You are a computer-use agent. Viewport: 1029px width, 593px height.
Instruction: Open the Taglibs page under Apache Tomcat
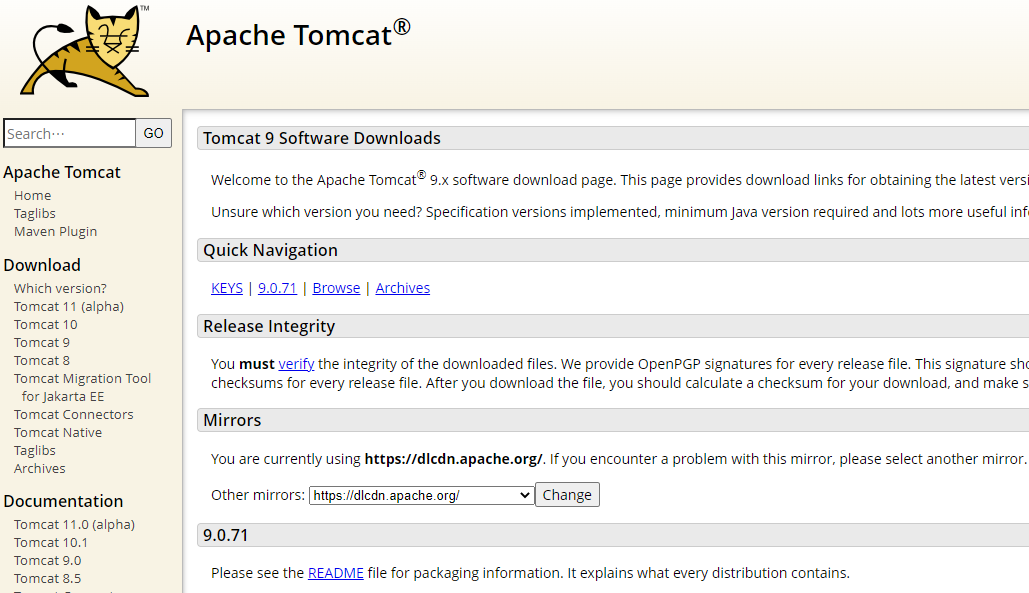tap(34, 213)
